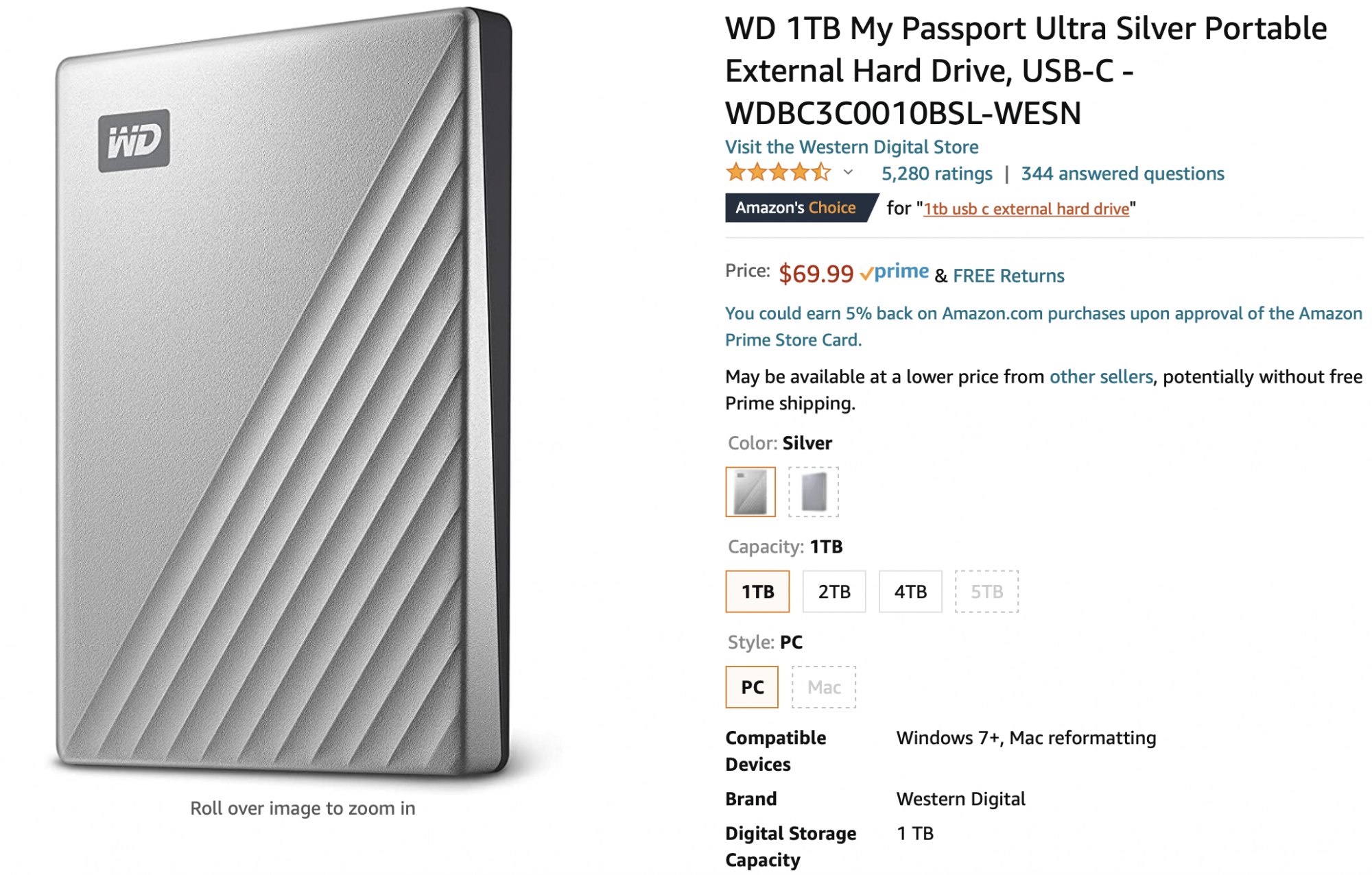Select the silver color swatch
Viewport: 1372px width, 875px height.
pyautogui.click(x=750, y=492)
